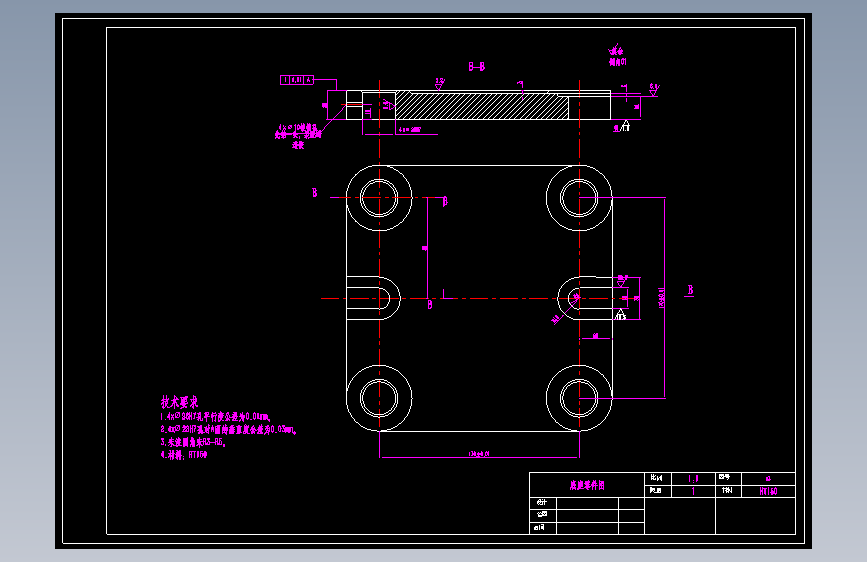The width and height of the screenshot is (867, 562).
Task: Select the HT150 material cell in title block
Action: (768, 491)
